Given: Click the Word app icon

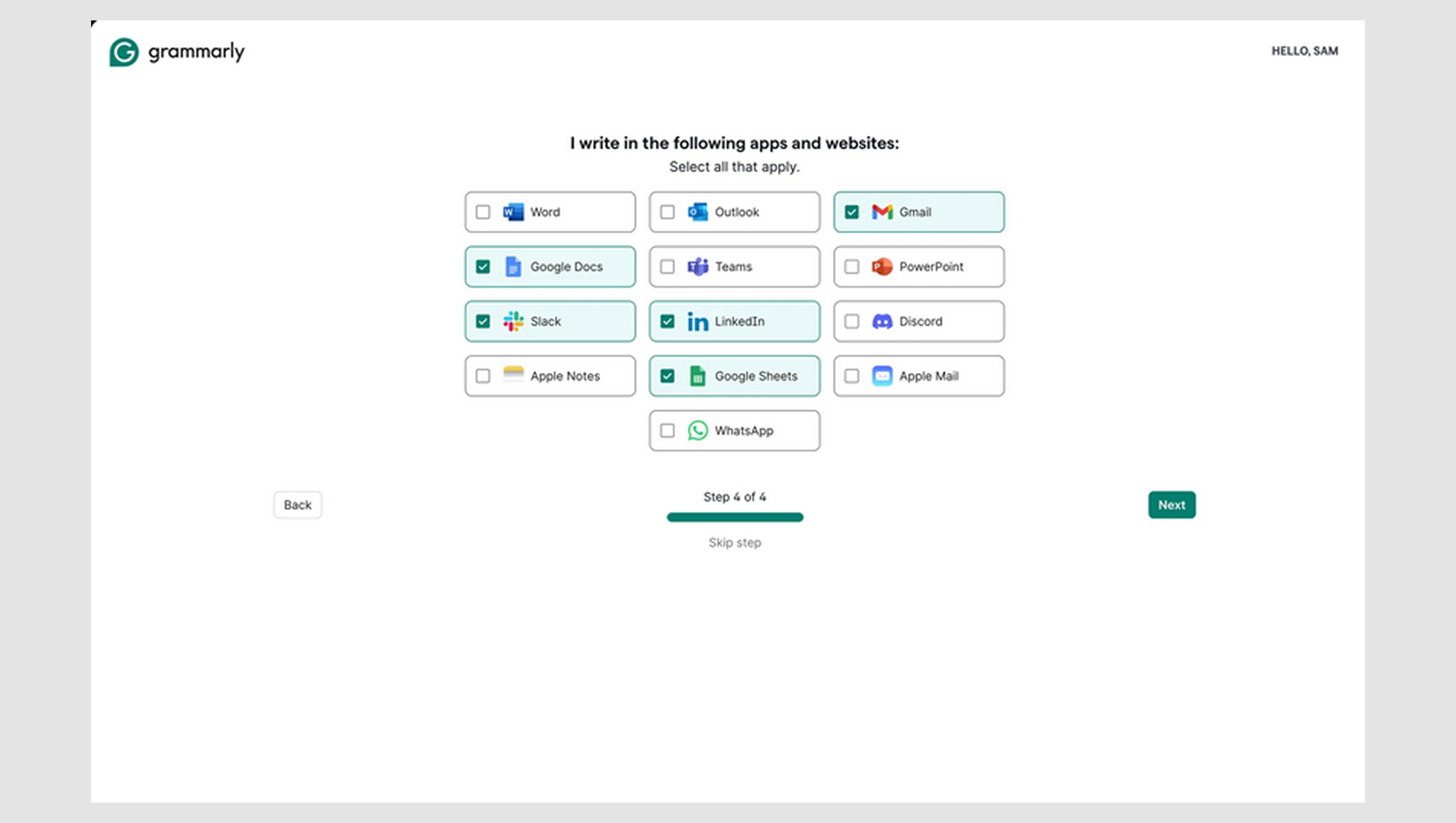Looking at the screenshot, I should [513, 212].
